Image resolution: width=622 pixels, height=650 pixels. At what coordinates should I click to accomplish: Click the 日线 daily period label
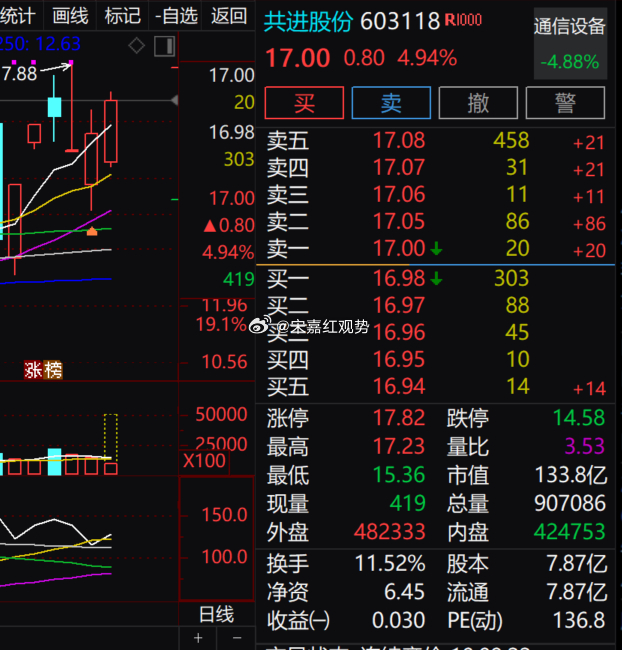click(x=216, y=614)
